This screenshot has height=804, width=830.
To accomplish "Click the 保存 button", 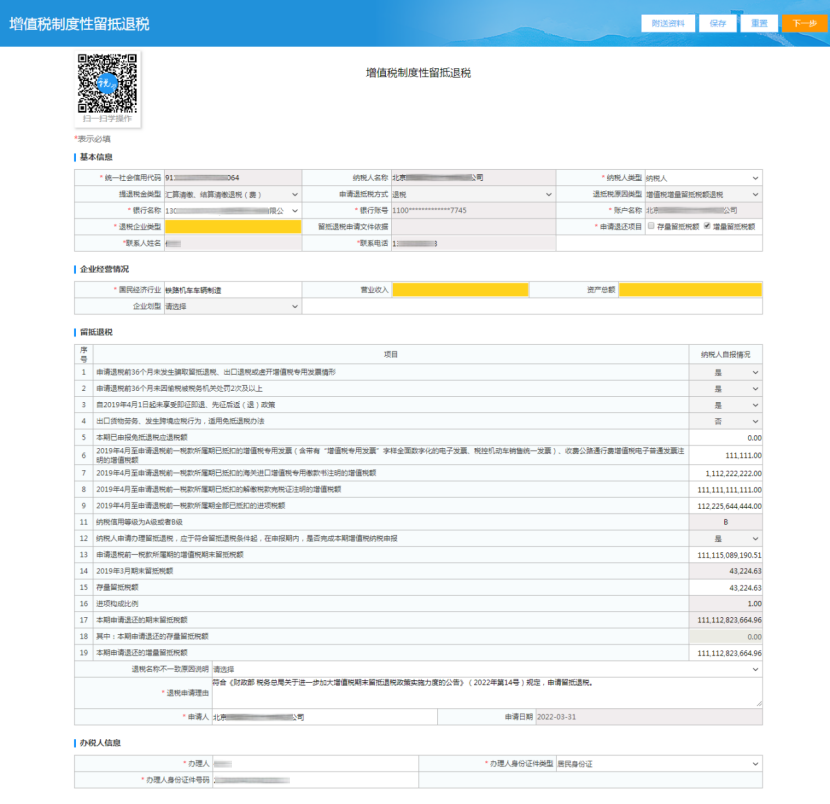I will pos(717,23).
